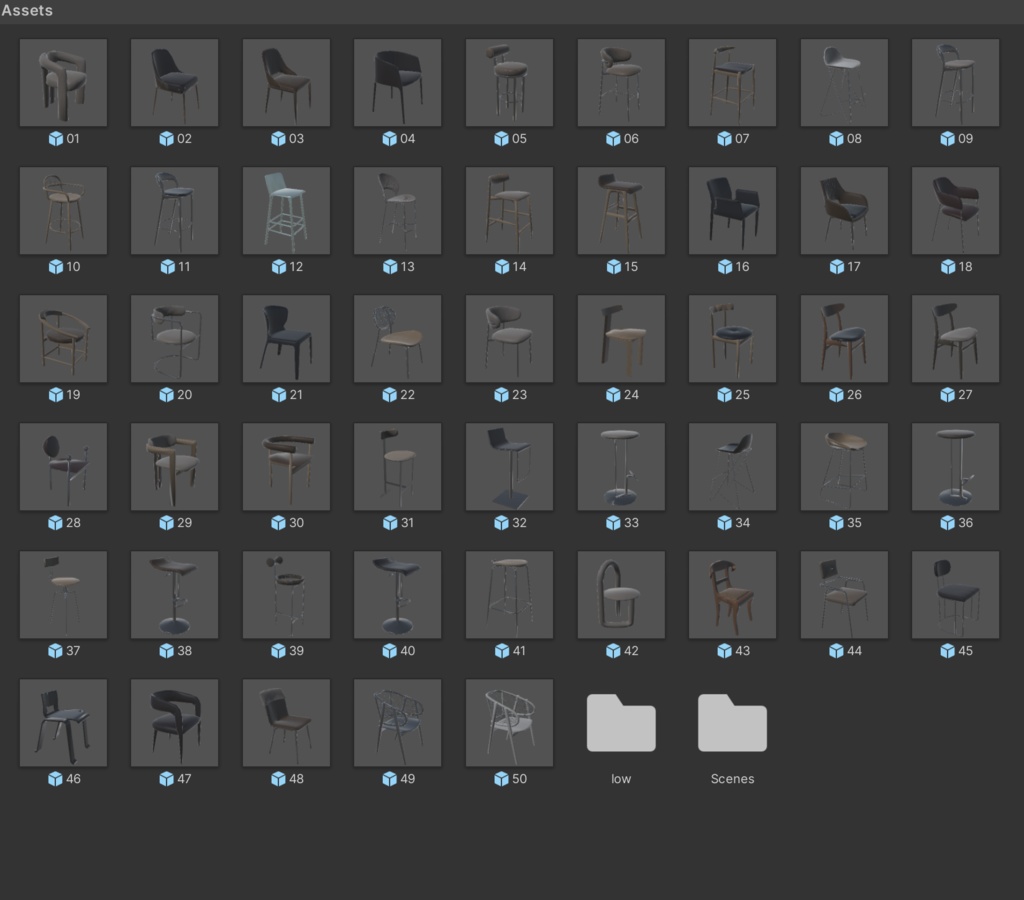Click the prefab icon next to asset 36

pyautogui.click(x=946, y=522)
